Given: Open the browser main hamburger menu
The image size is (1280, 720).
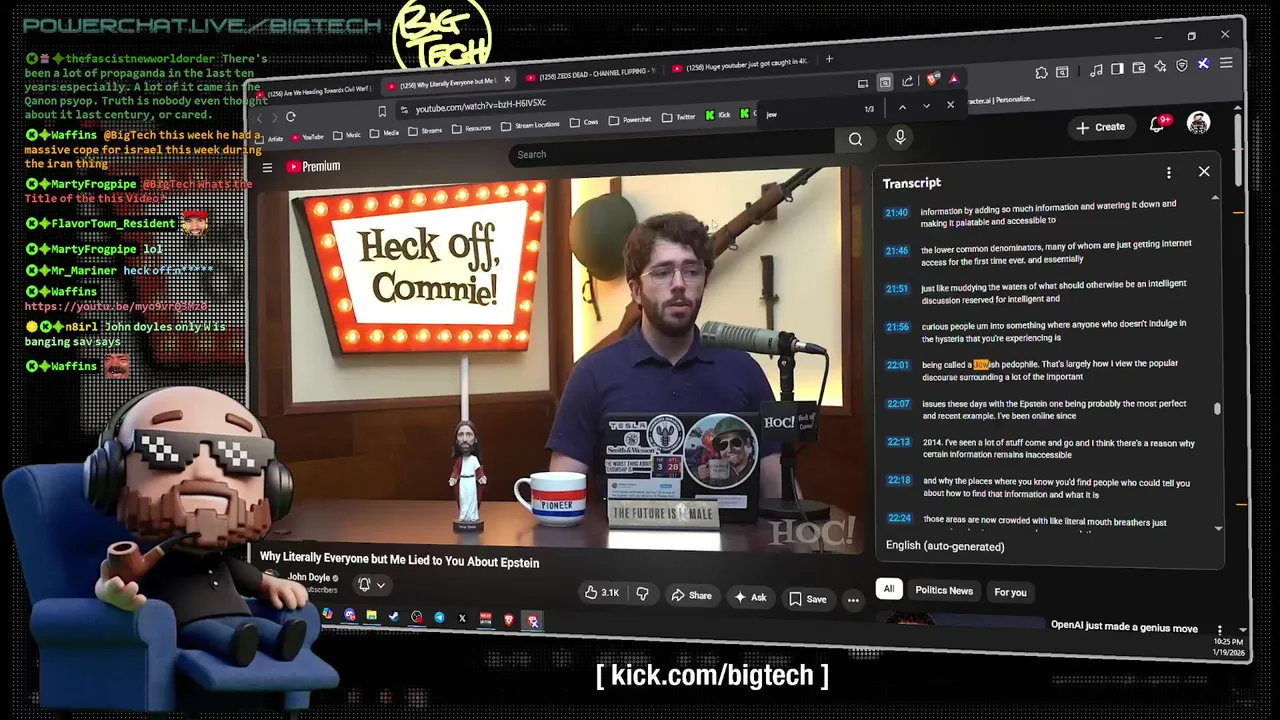Looking at the screenshot, I should point(1226,63).
